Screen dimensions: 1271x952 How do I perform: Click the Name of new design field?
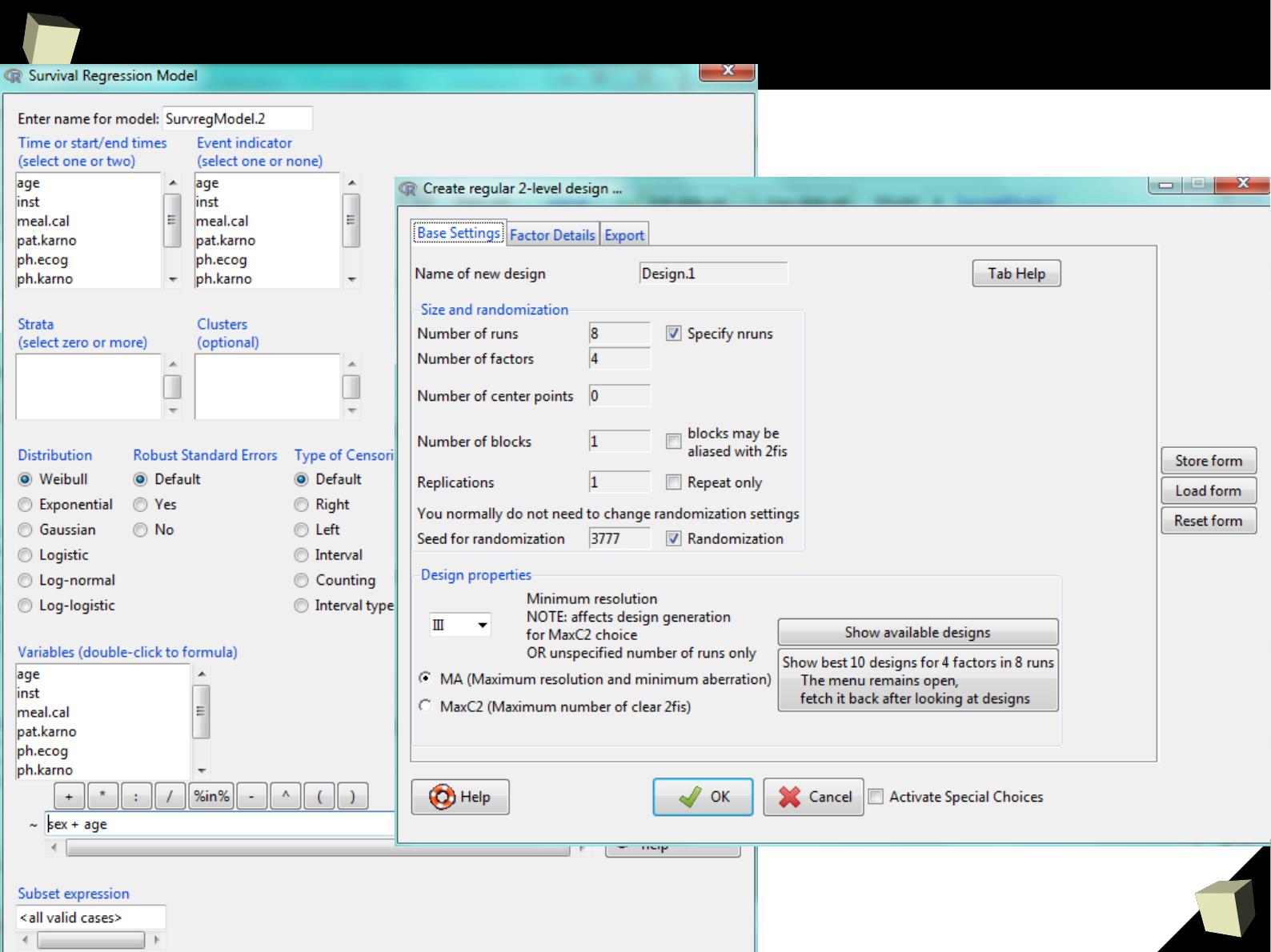pos(714,274)
